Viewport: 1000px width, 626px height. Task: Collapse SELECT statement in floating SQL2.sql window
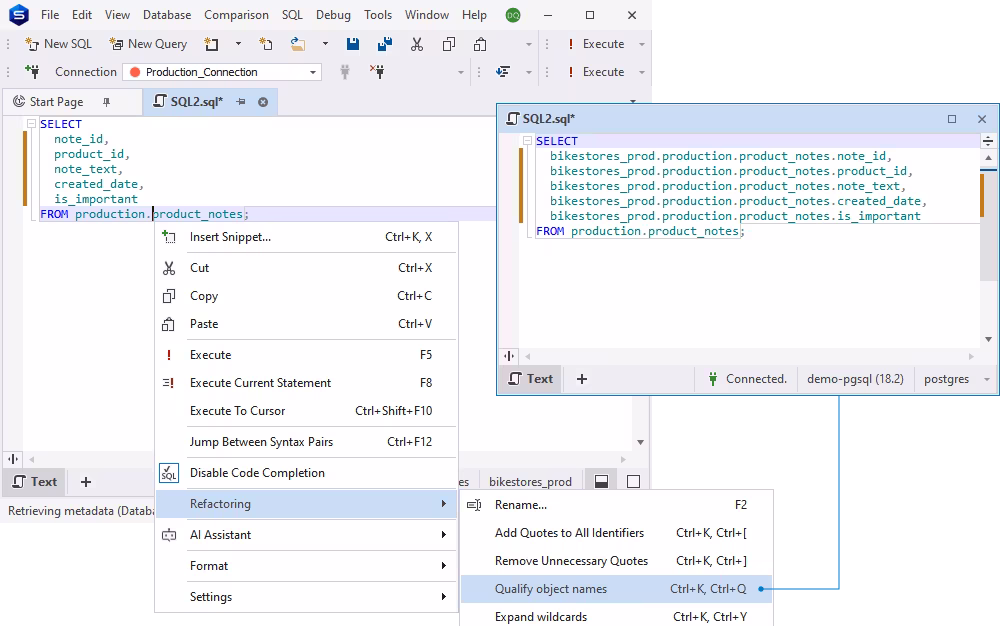[x=527, y=141]
